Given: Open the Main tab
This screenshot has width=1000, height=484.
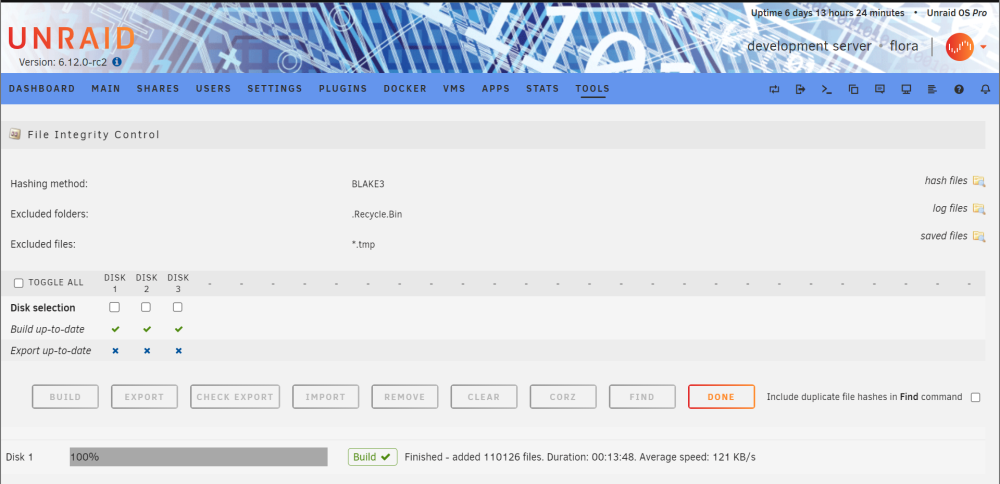Looking at the screenshot, I should 106,89.
